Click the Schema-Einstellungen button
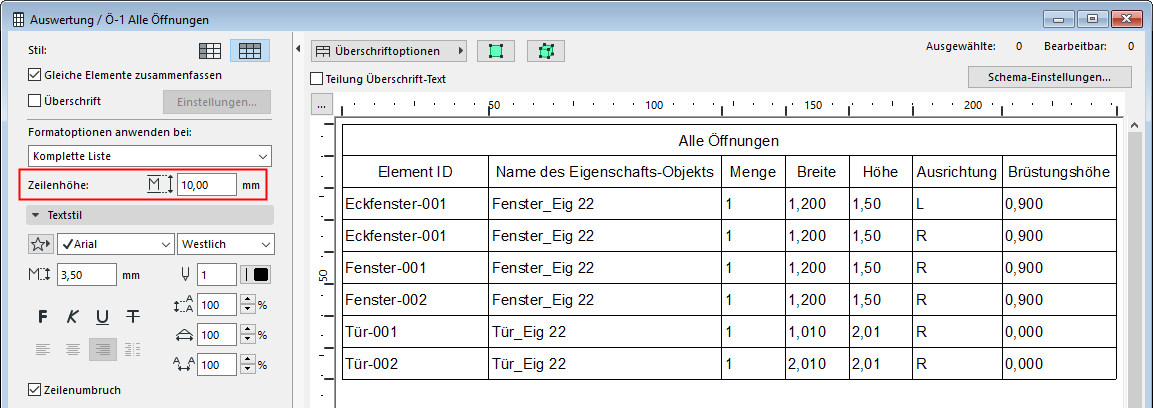This screenshot has height=408, width=1153. (x=1049, y=76)
